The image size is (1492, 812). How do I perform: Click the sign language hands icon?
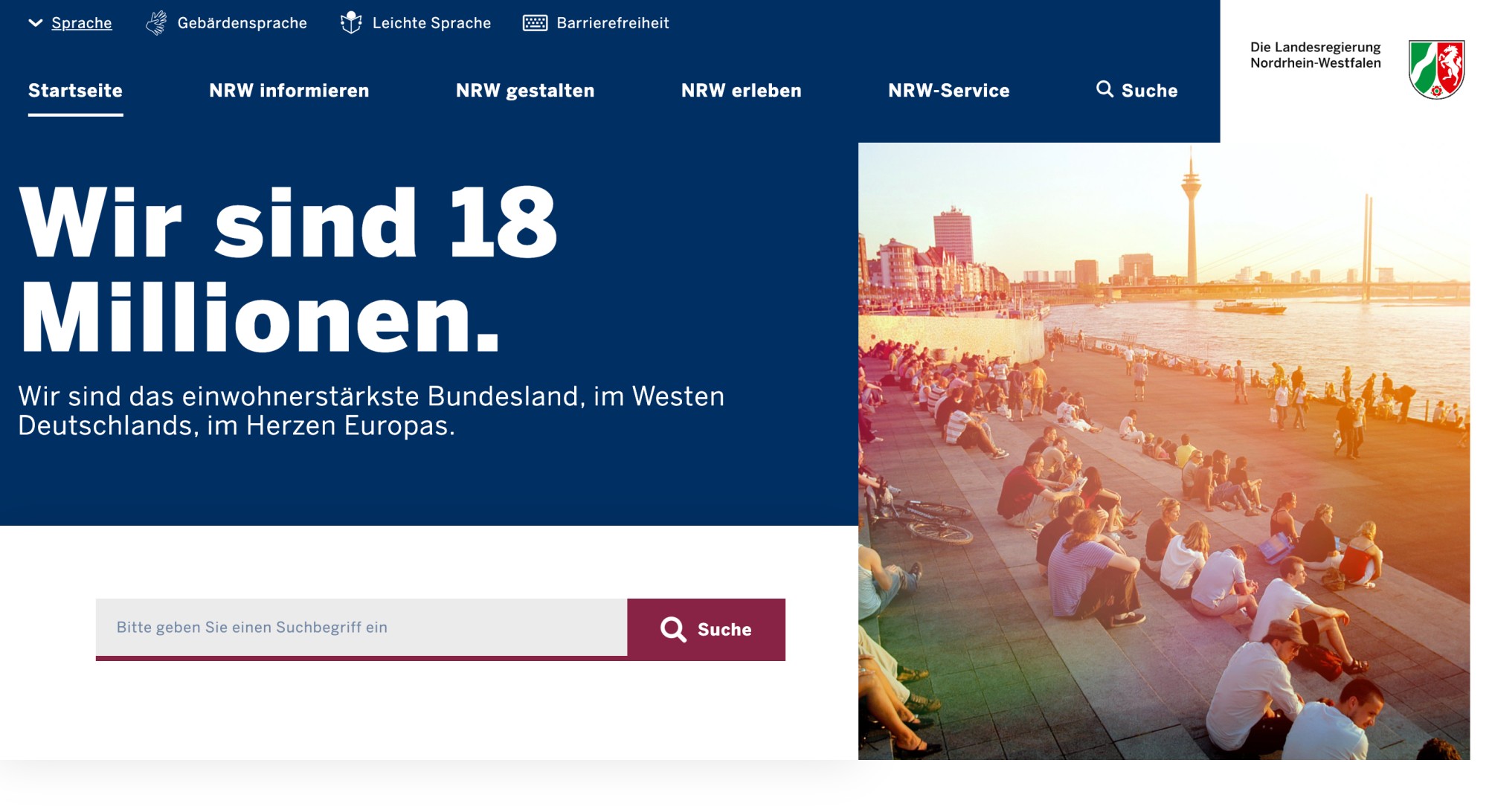(156, 23)
